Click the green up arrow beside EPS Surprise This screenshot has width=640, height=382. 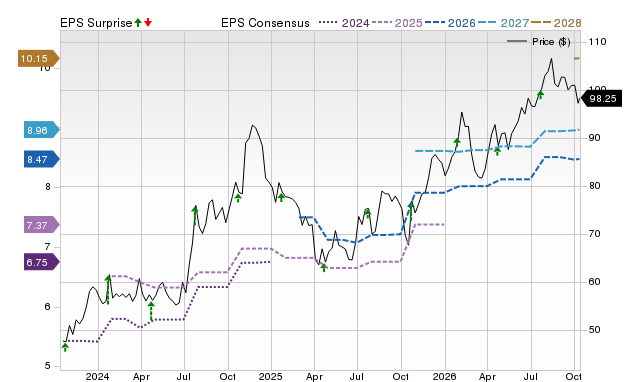(138, 23)
